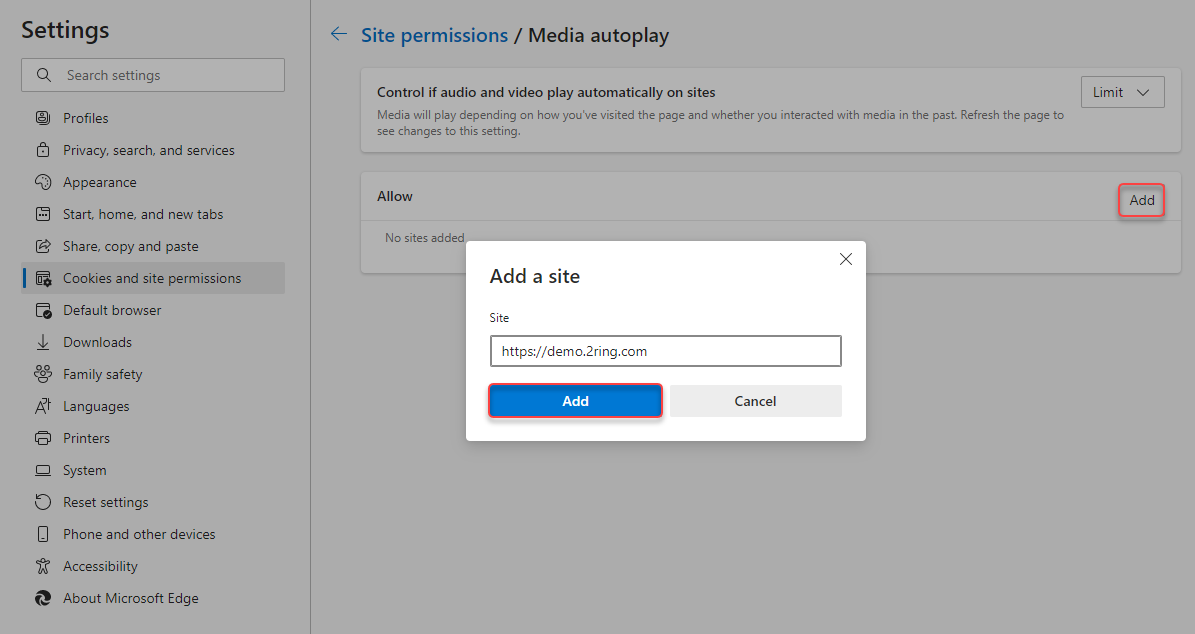This screenshot has height=634, width=1195.
Task: Click the Site permissions breadcrumb link
Action: [434, 33]
